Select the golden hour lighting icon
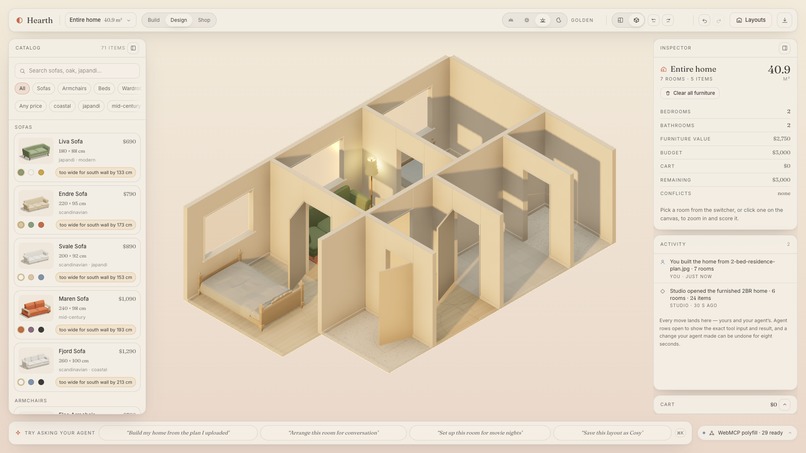806x453 pixels. [542, 20]
